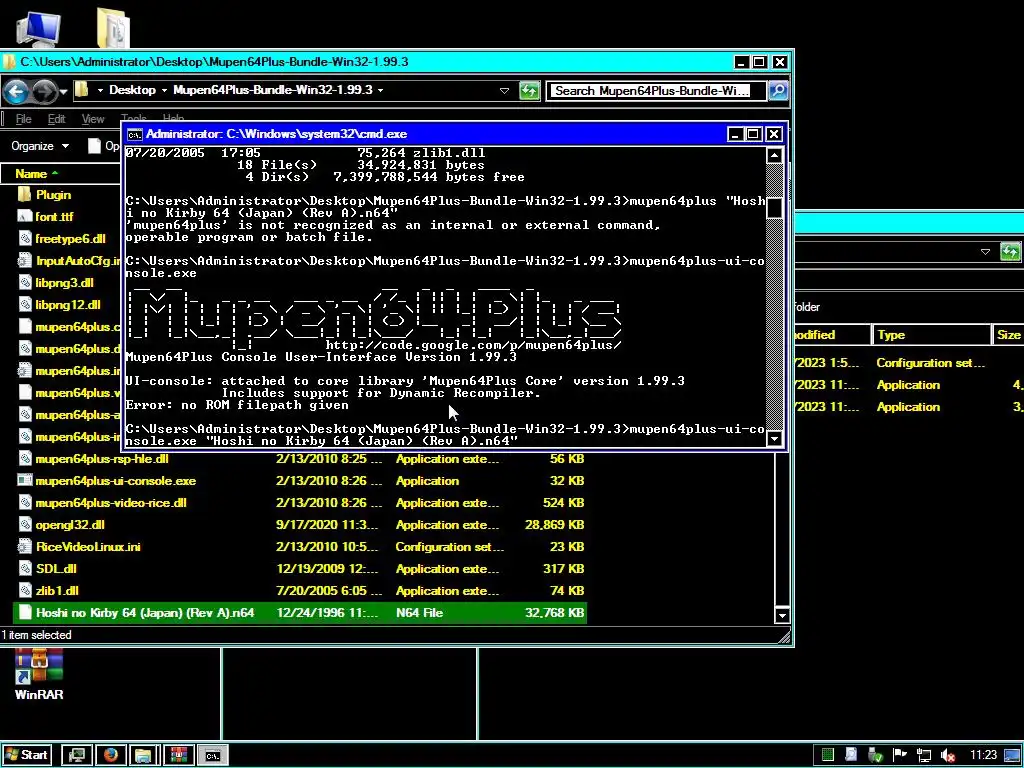Click the clock showing 11:23
Image resolution: width=1024 pixels, height=768 pixels.
pos(983,756)
